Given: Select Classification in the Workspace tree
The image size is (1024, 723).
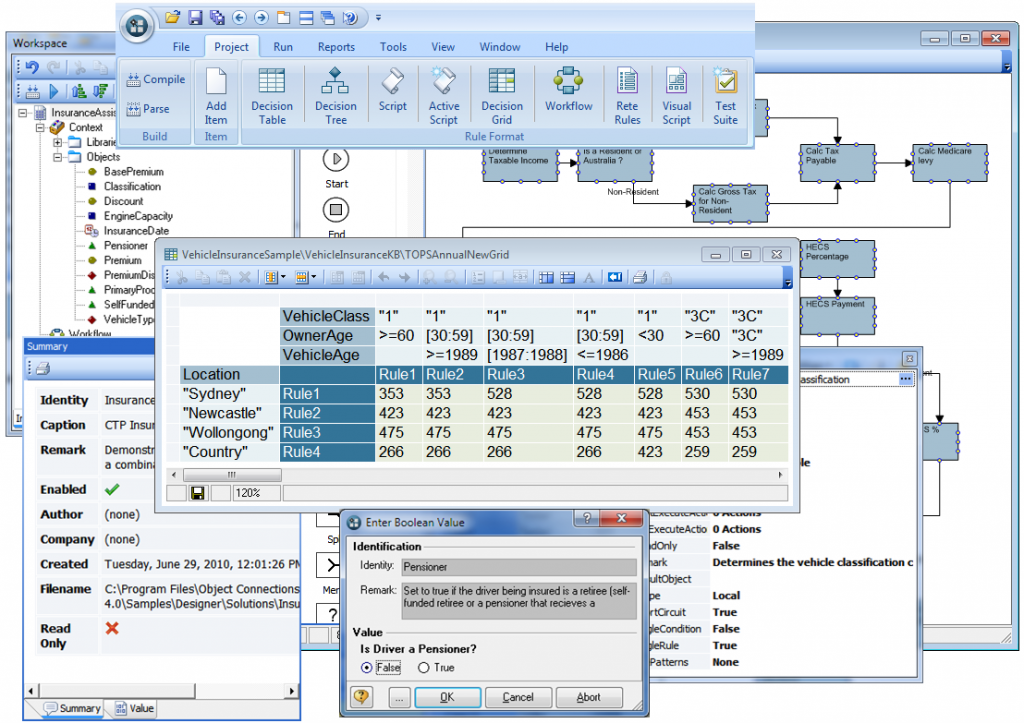Looking at the screenshot, I should pyautogui.click(x=132, y=186).
